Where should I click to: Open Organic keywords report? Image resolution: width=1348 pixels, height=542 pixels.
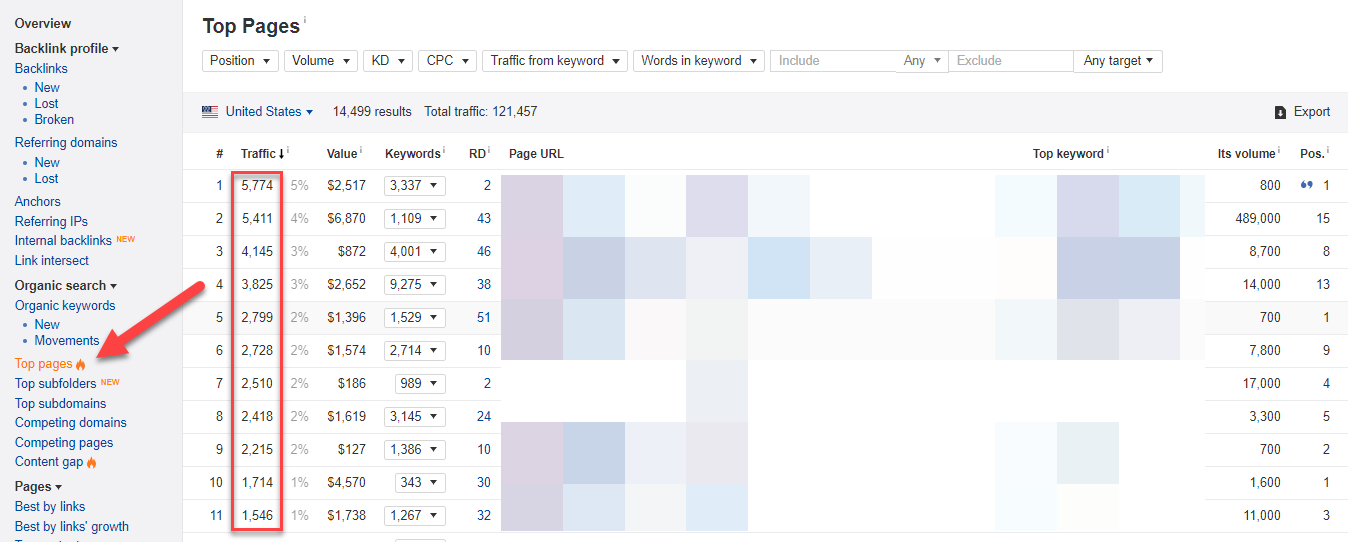click(x=65, y=306)
